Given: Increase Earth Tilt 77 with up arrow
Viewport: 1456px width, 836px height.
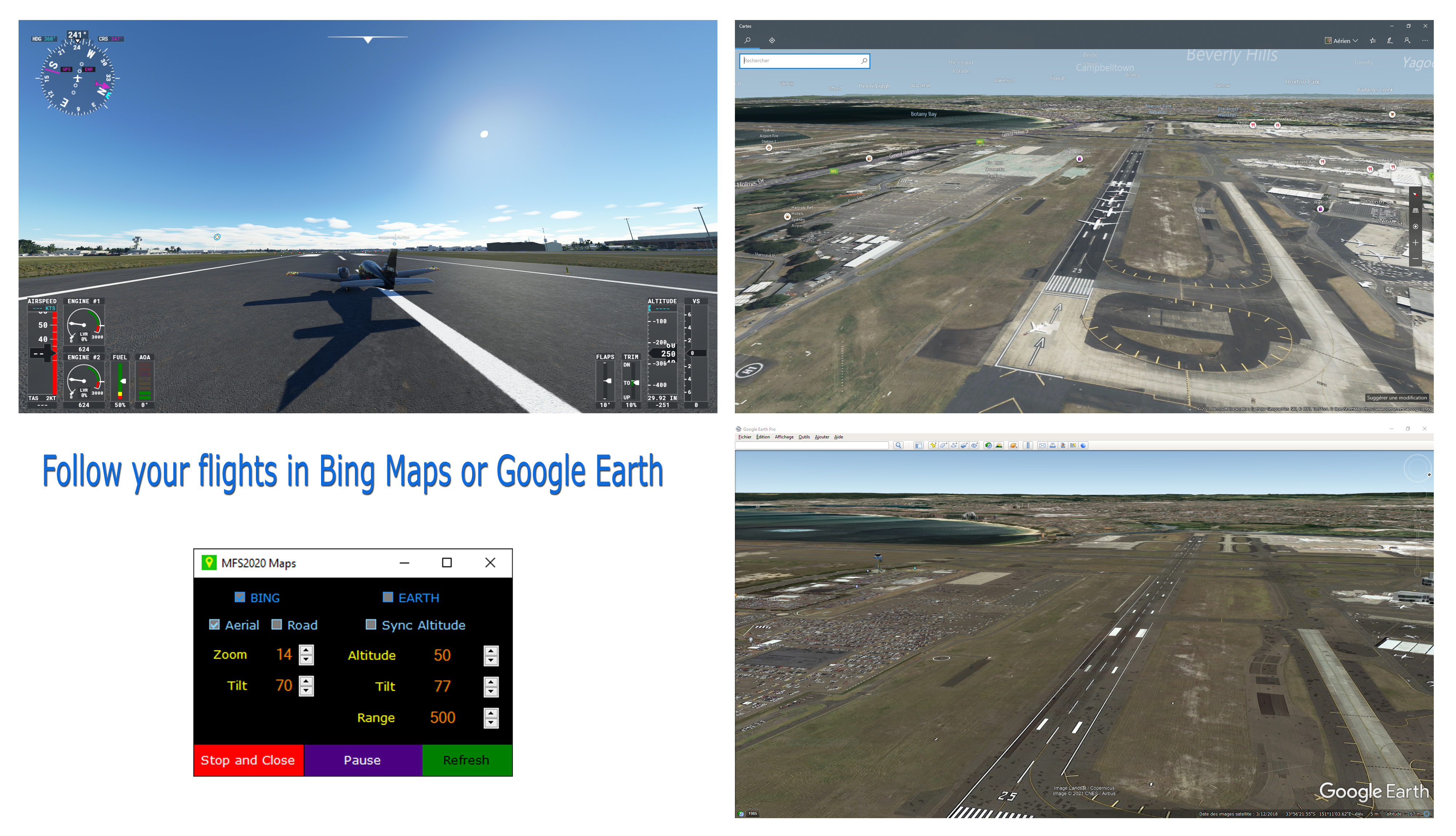Looking at the screenshot, I should click(491, 682).
